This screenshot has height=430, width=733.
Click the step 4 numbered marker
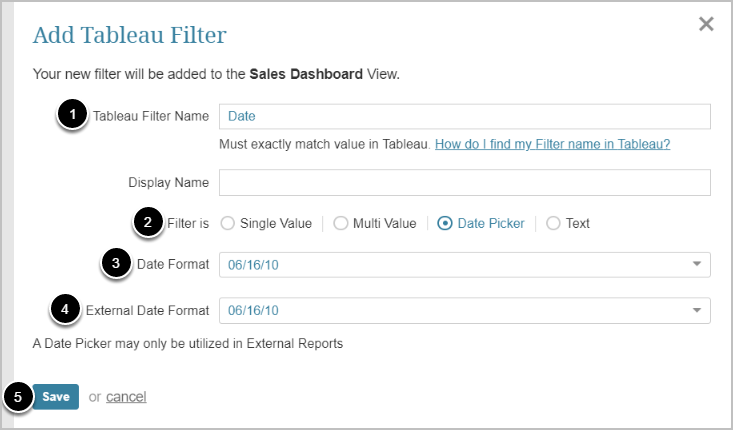[x=65, y=310]
